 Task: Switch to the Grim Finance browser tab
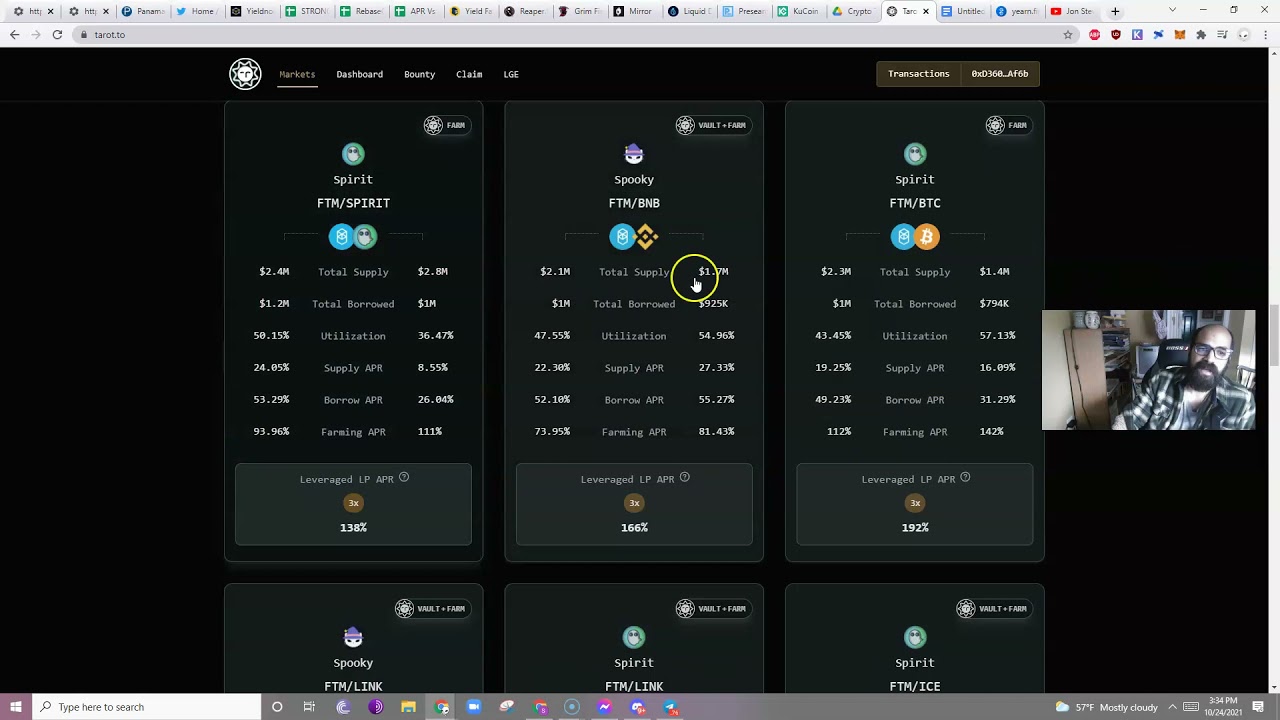point(580,11)
